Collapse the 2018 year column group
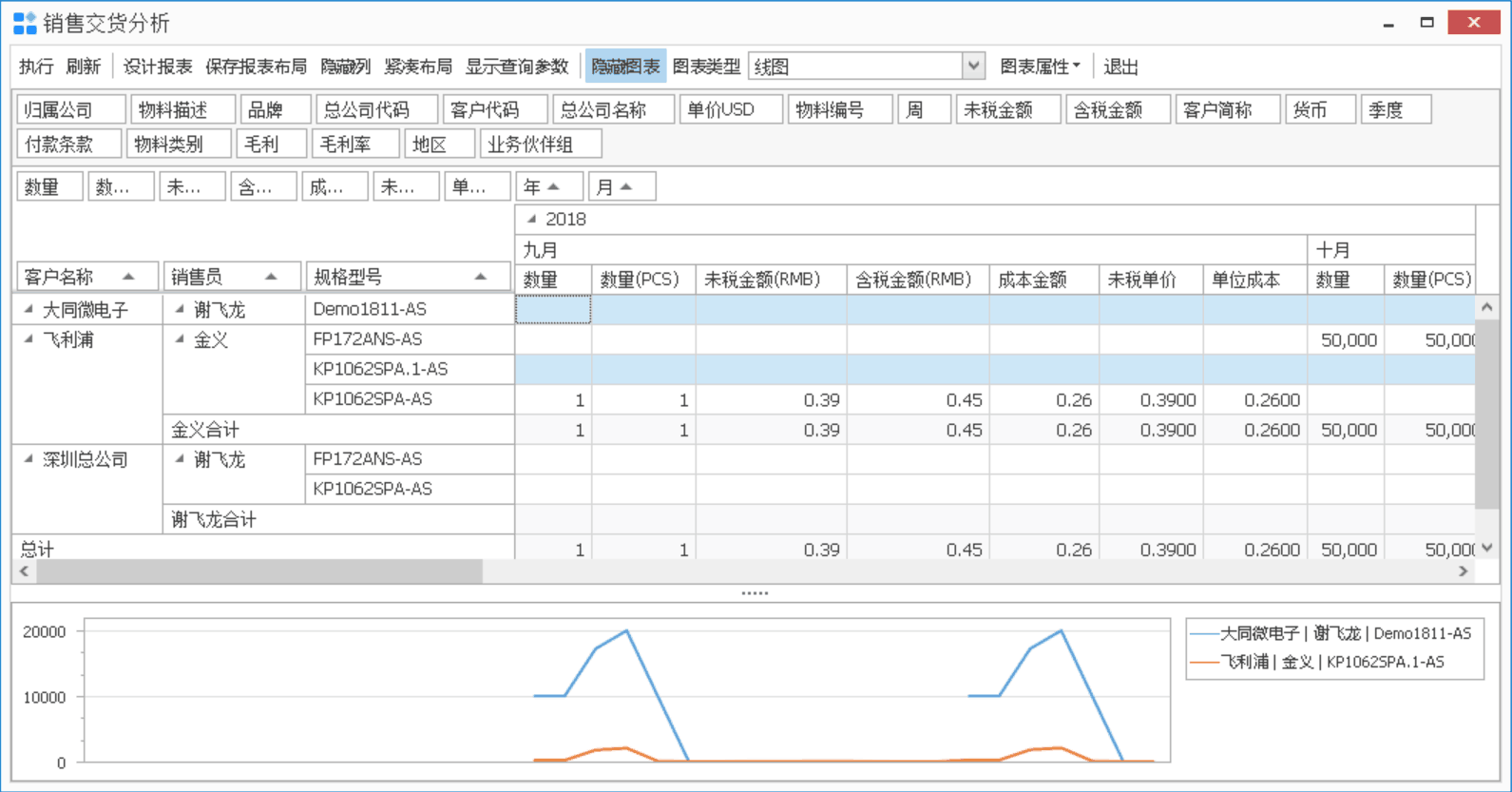The height and width of the screenshot is (792, 1512). [532, 220]
